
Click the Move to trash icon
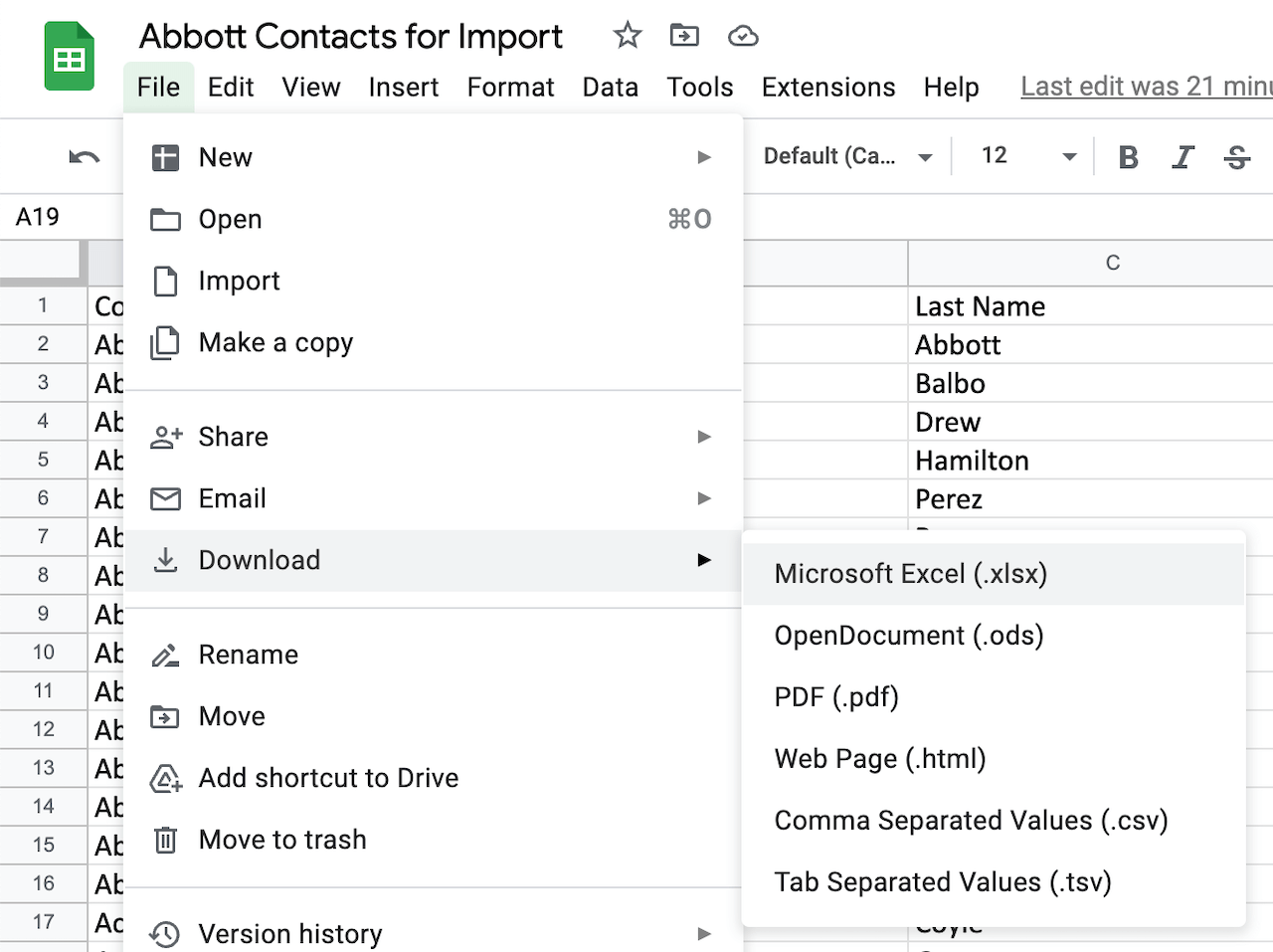click(166, 840)
